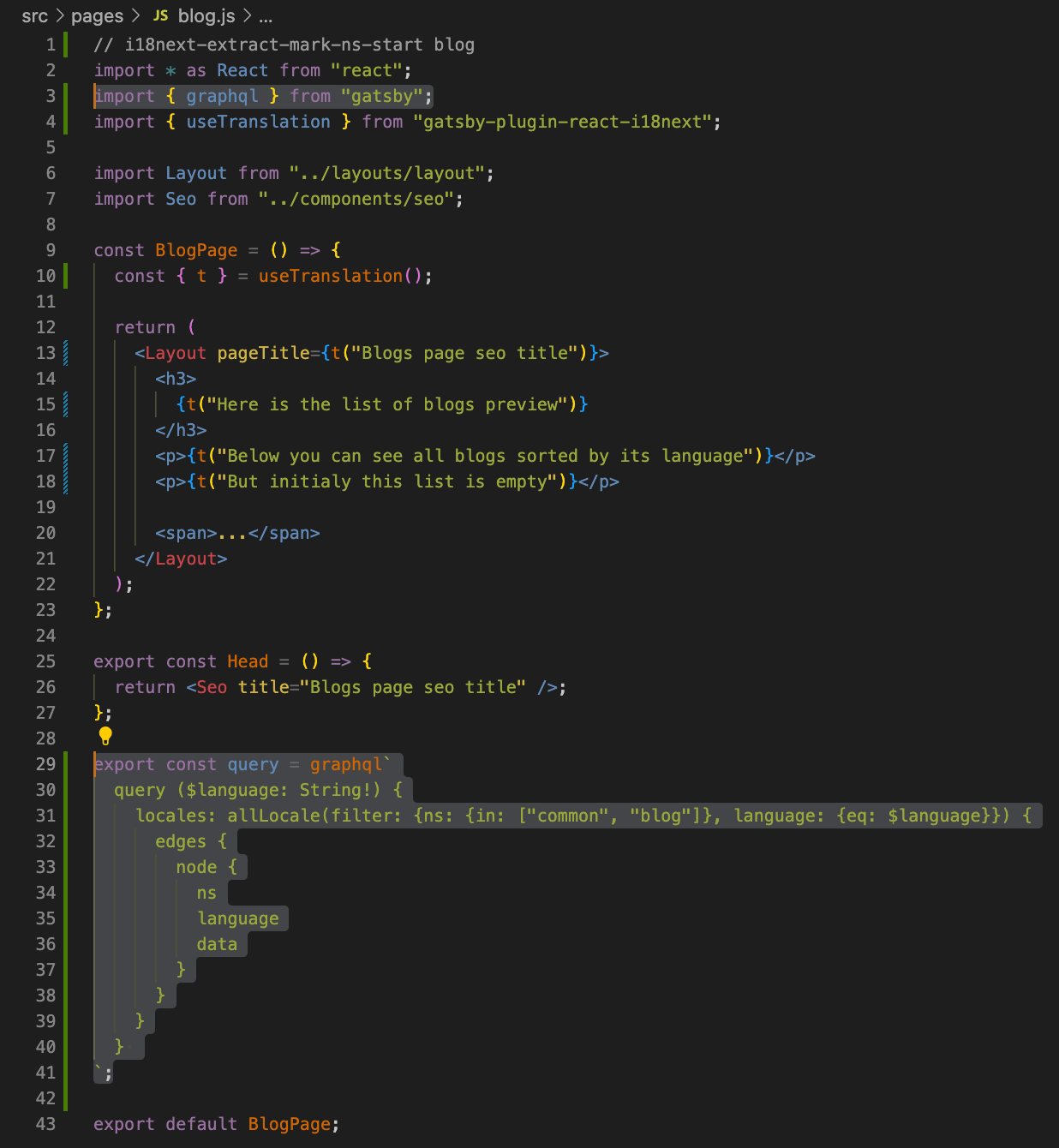Click "export default BlogPage" statement
The width and height of the screenshot is (1059, 1148).
pos(217,1124)
